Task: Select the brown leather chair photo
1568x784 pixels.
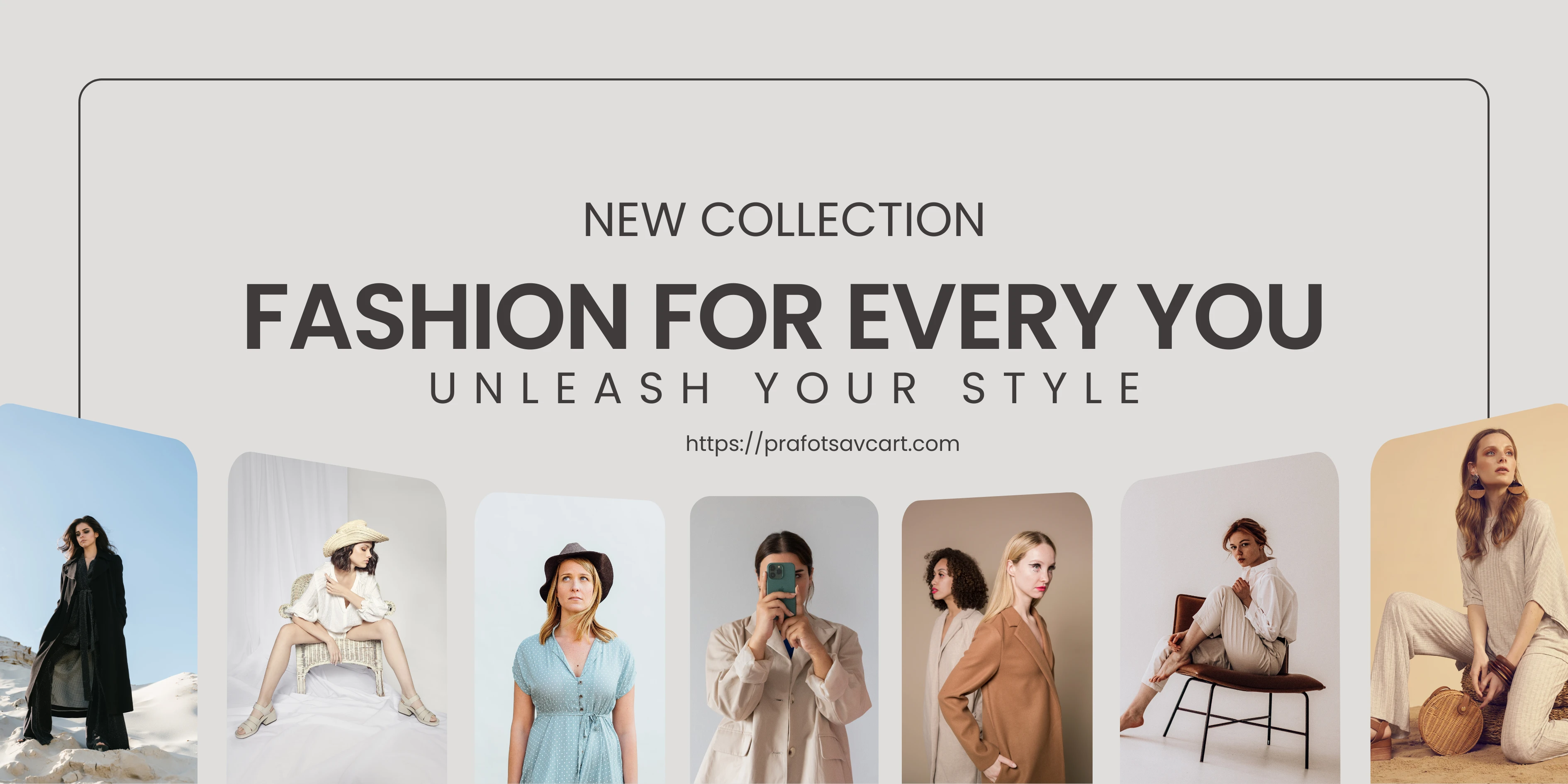Action: 1230,618
